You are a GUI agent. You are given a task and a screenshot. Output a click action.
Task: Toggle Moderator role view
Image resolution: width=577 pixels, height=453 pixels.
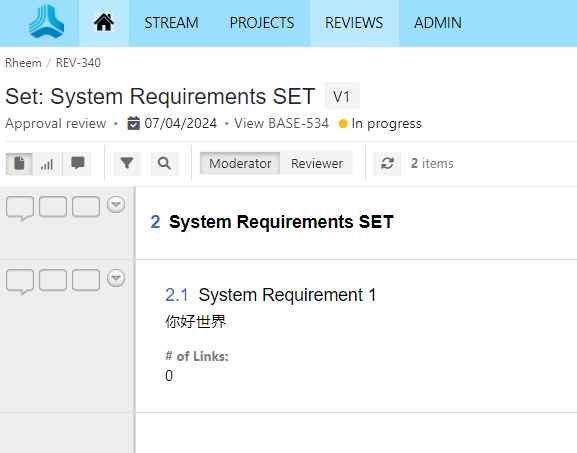coord(240,163)
